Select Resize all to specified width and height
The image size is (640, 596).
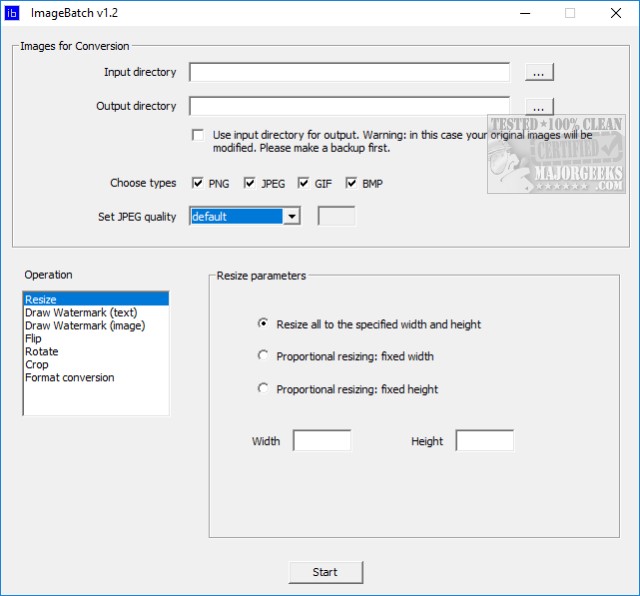click(263, 324)
